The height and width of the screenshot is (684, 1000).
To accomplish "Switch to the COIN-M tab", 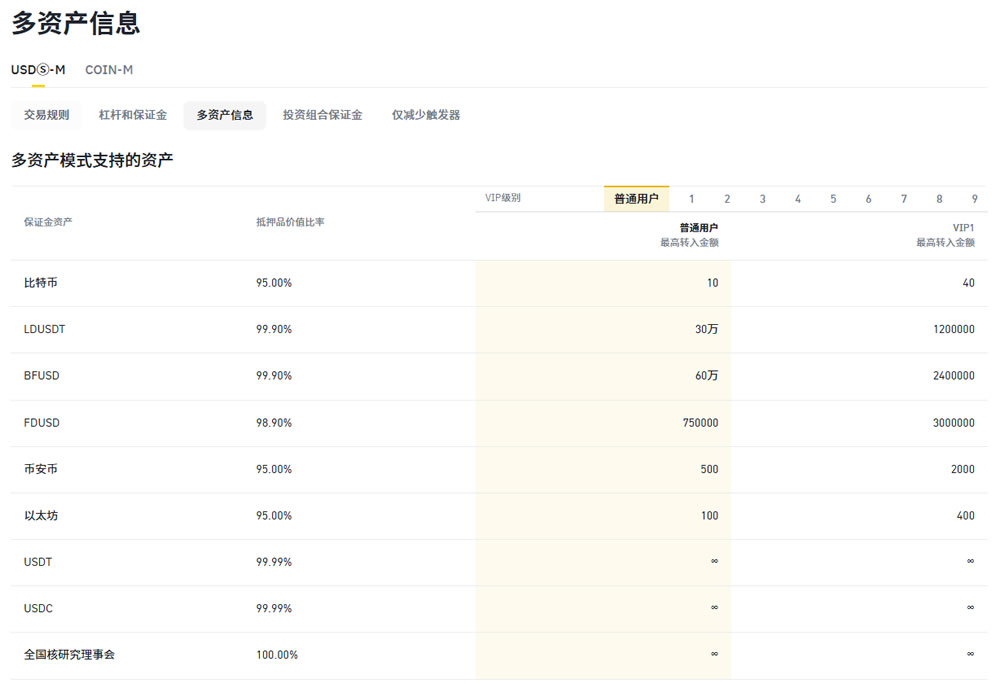I will 109,69.
